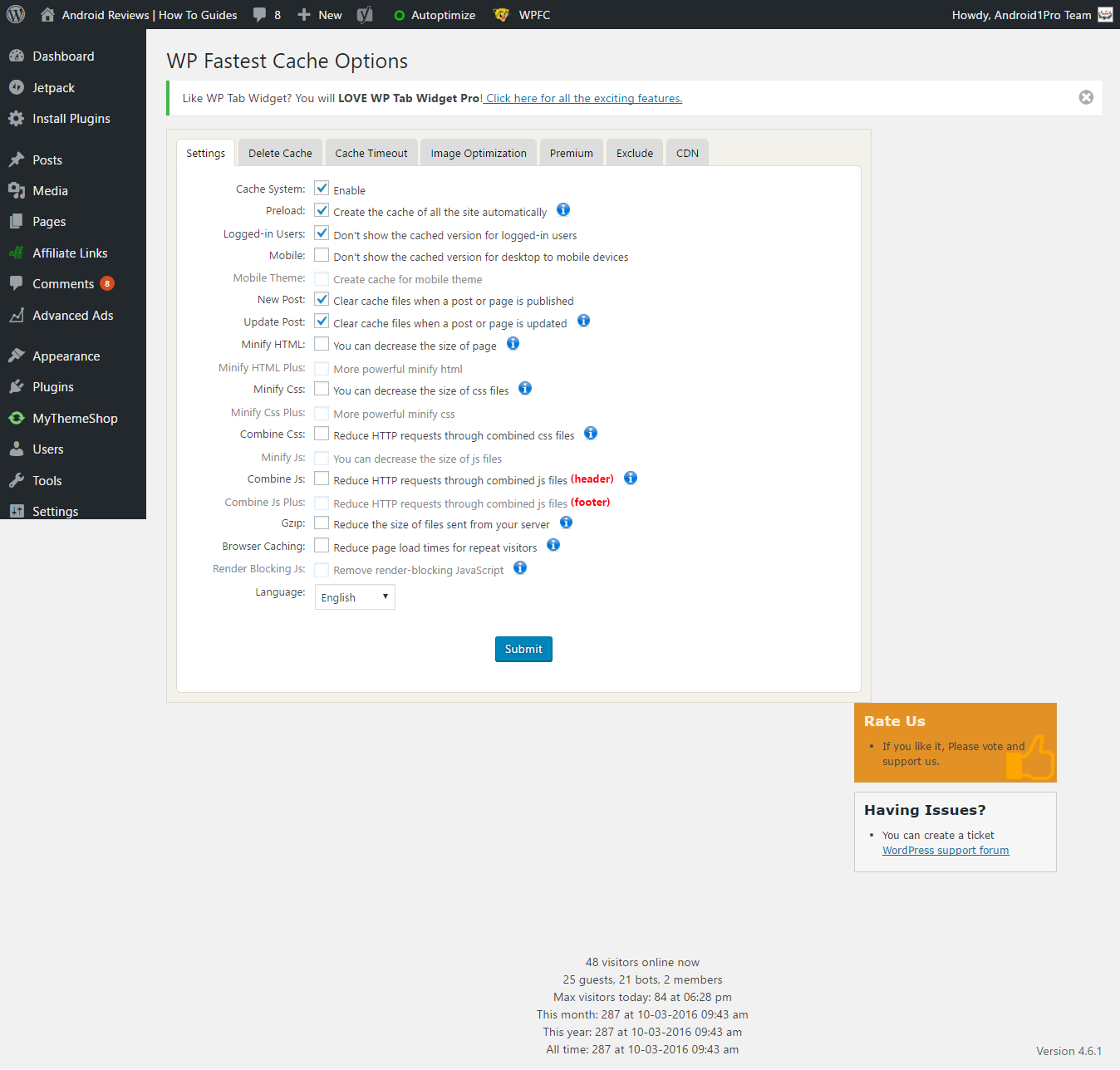Open the Premium tab
The image size is (1120, 1070).
click(x=572, y=153)
